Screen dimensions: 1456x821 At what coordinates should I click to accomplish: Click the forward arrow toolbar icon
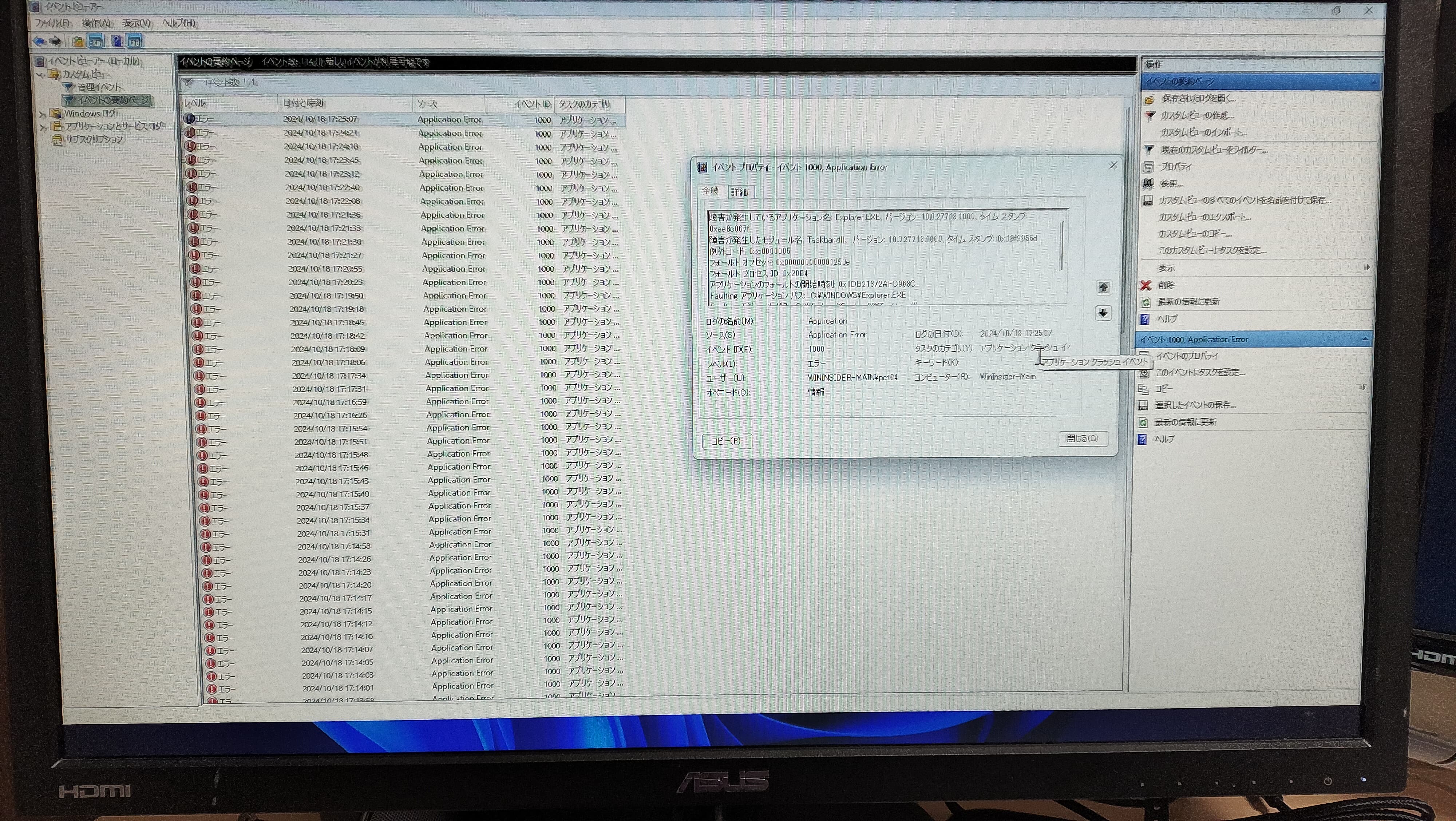pyautogui.click(x=55, y=41)
